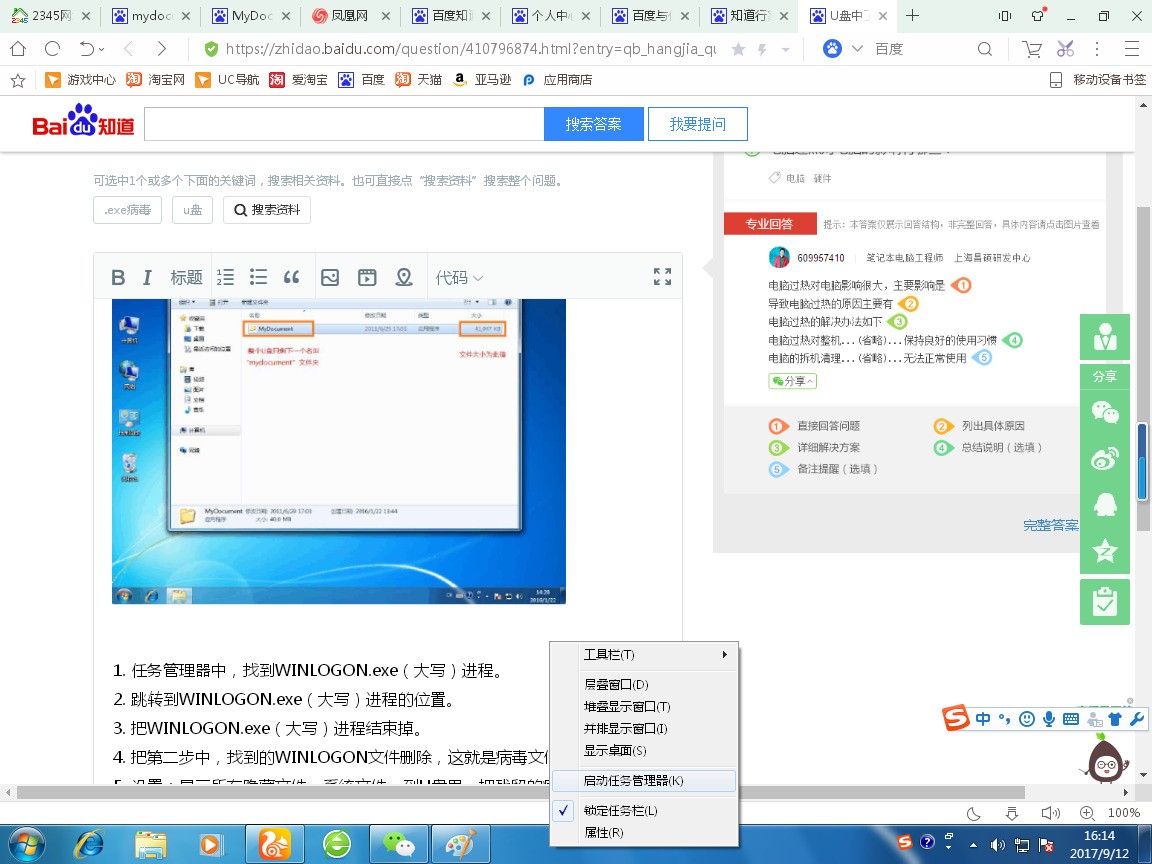
Task: Expand 工具栏(T) submenu arrow
Action: (x=724, y=654)
